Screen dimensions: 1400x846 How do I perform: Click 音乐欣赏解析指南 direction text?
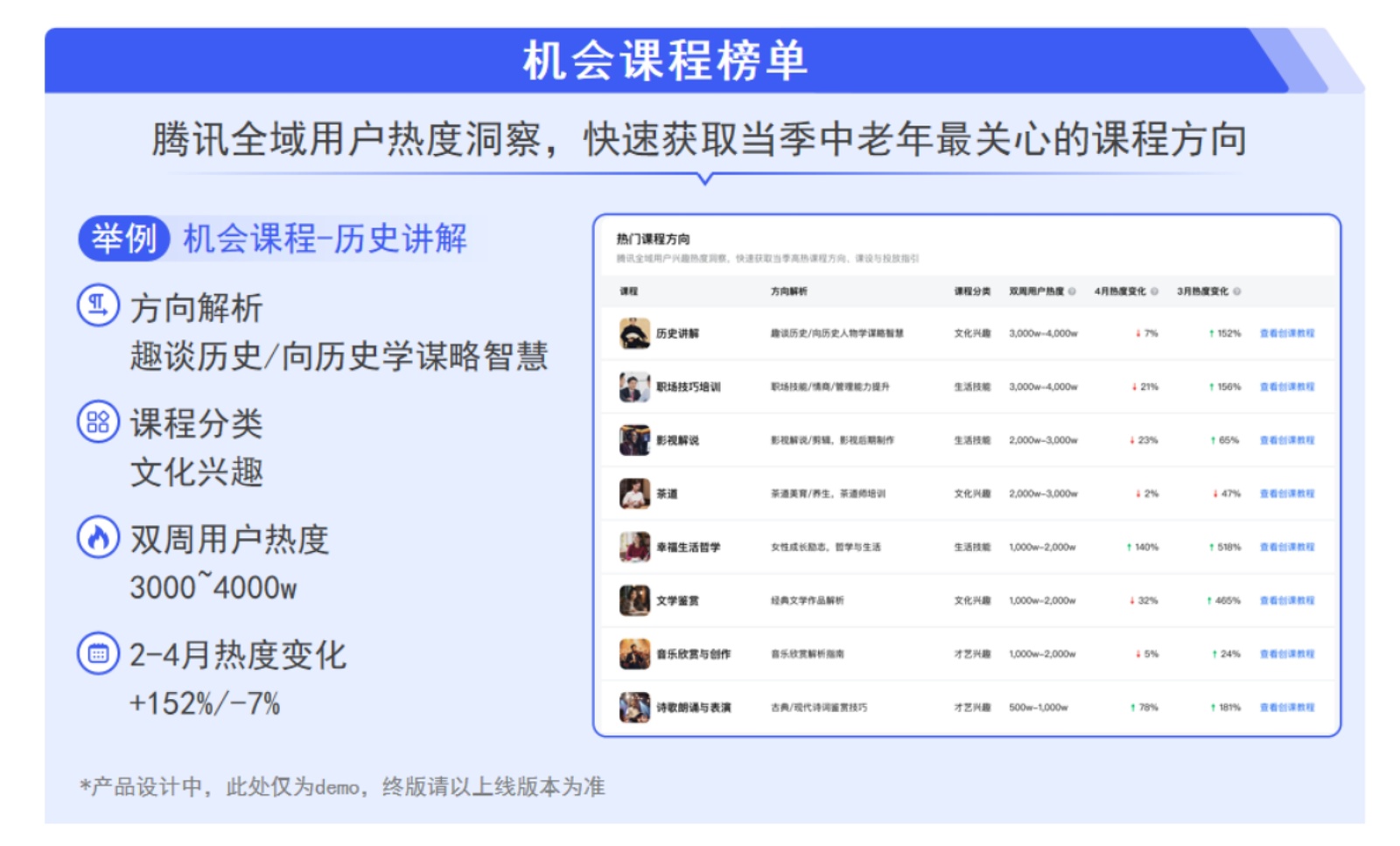point(807,654)
